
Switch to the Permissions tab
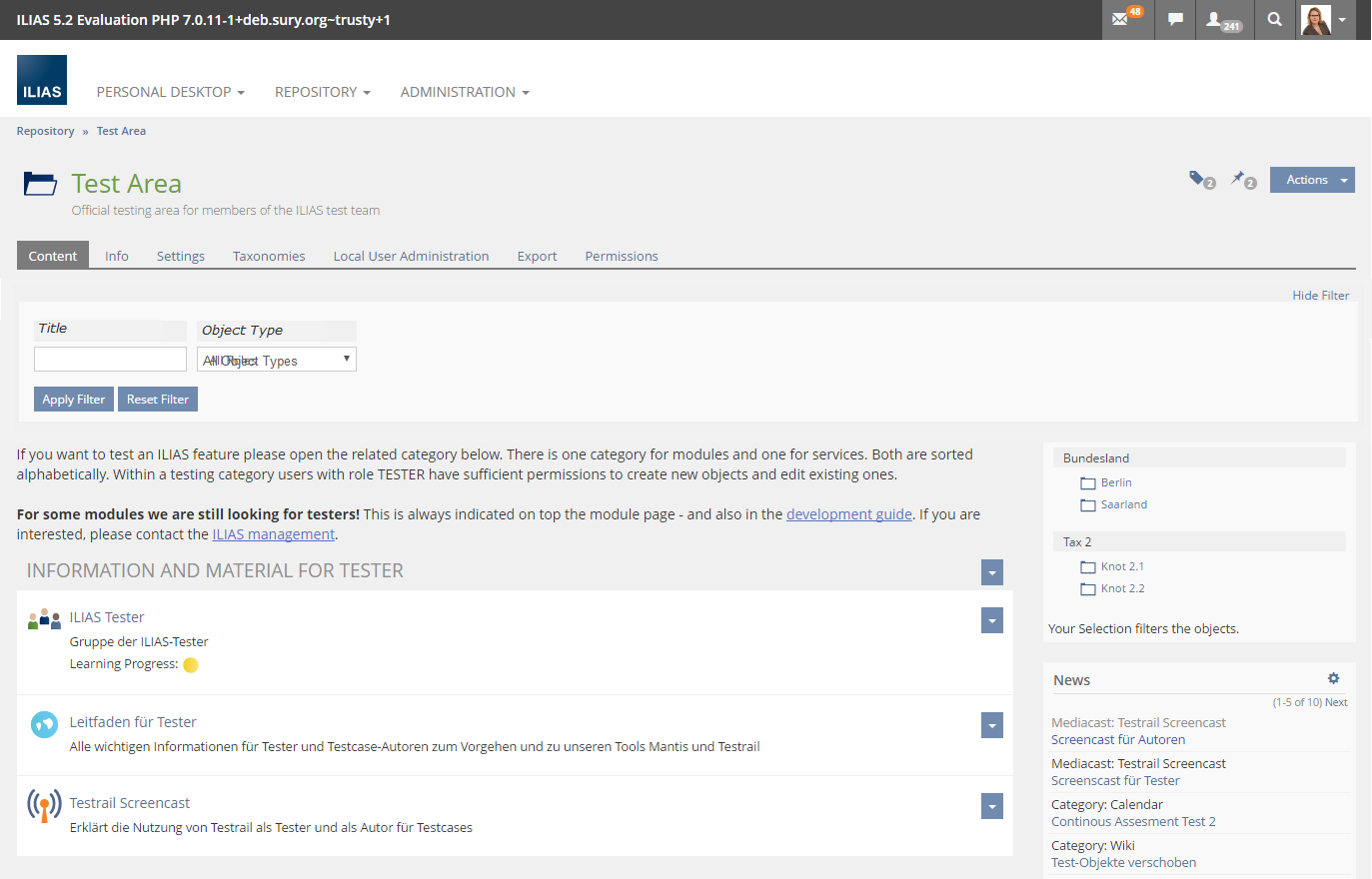(x=622, y=257)
